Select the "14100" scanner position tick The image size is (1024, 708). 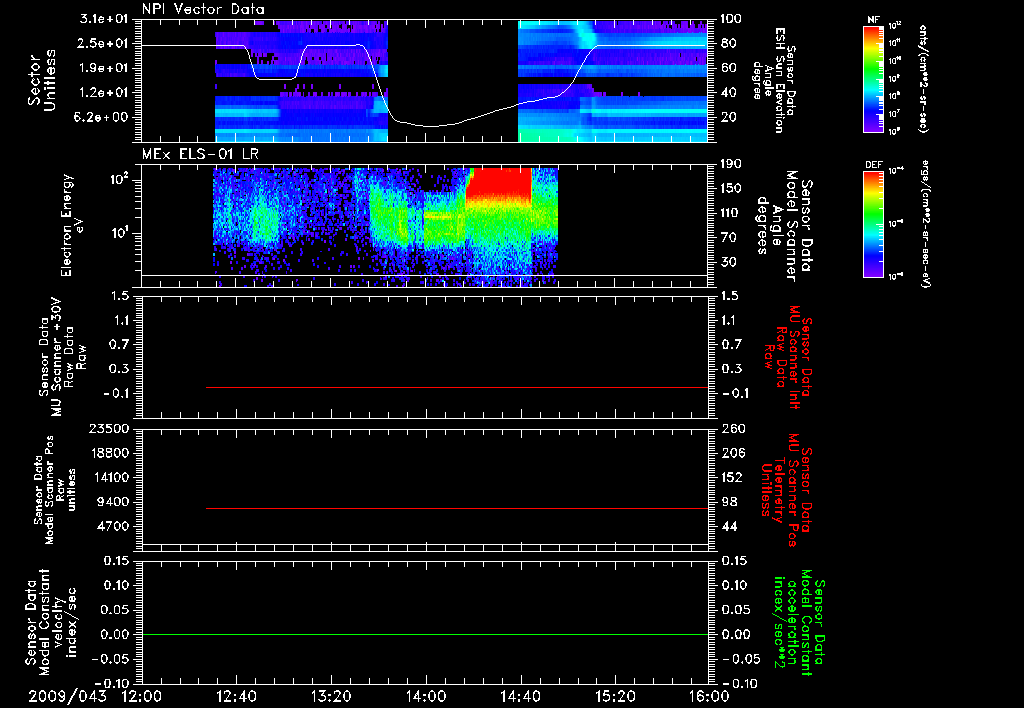pos(109,477)
